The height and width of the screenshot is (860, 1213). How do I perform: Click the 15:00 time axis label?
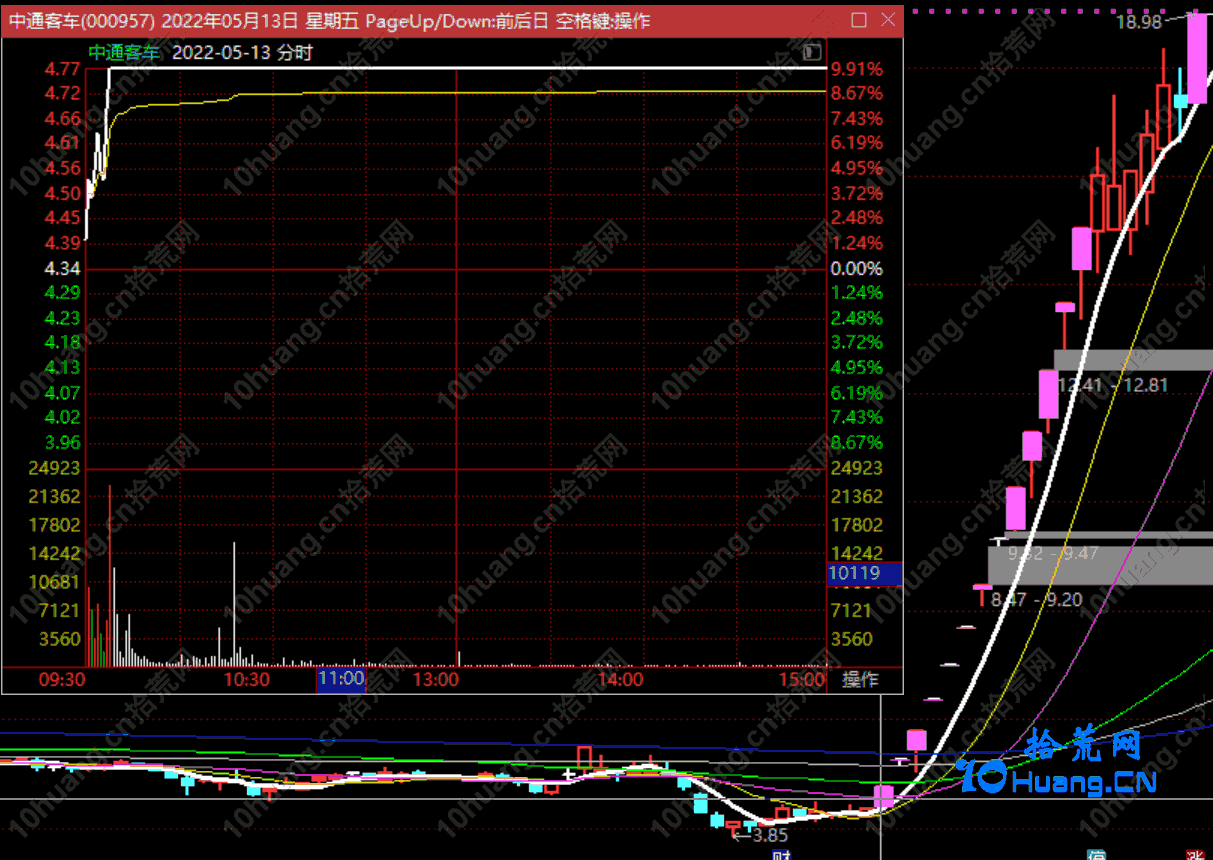coord(803,680)
